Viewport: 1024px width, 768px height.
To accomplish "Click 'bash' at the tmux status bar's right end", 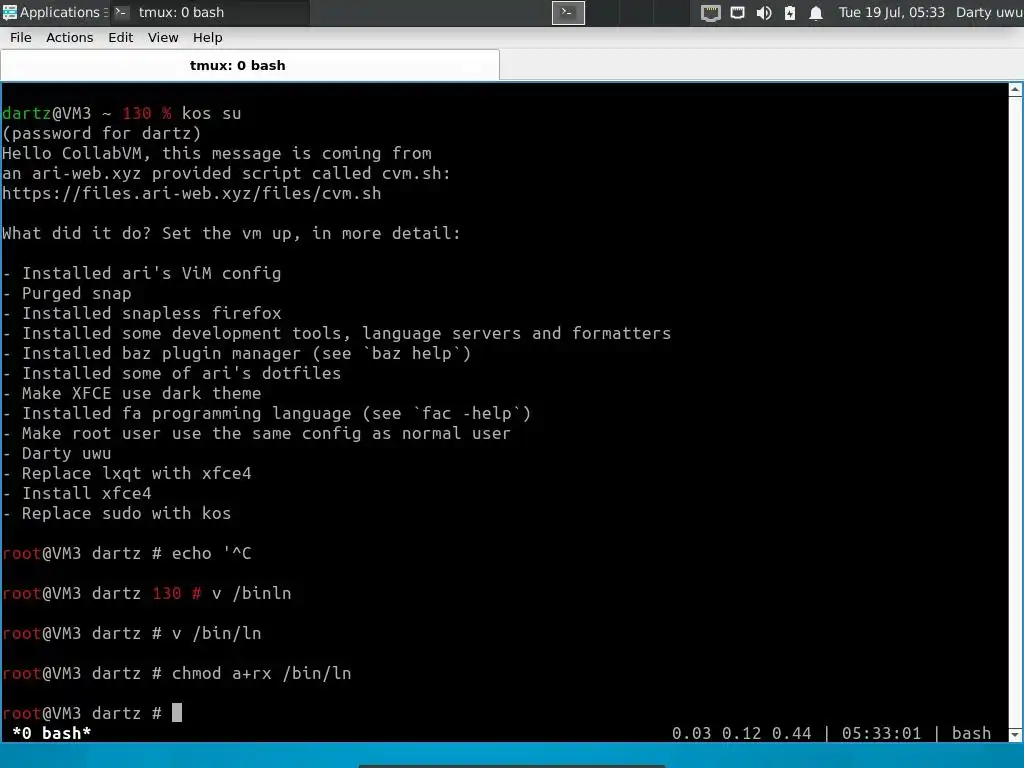I will coord(971,733).
